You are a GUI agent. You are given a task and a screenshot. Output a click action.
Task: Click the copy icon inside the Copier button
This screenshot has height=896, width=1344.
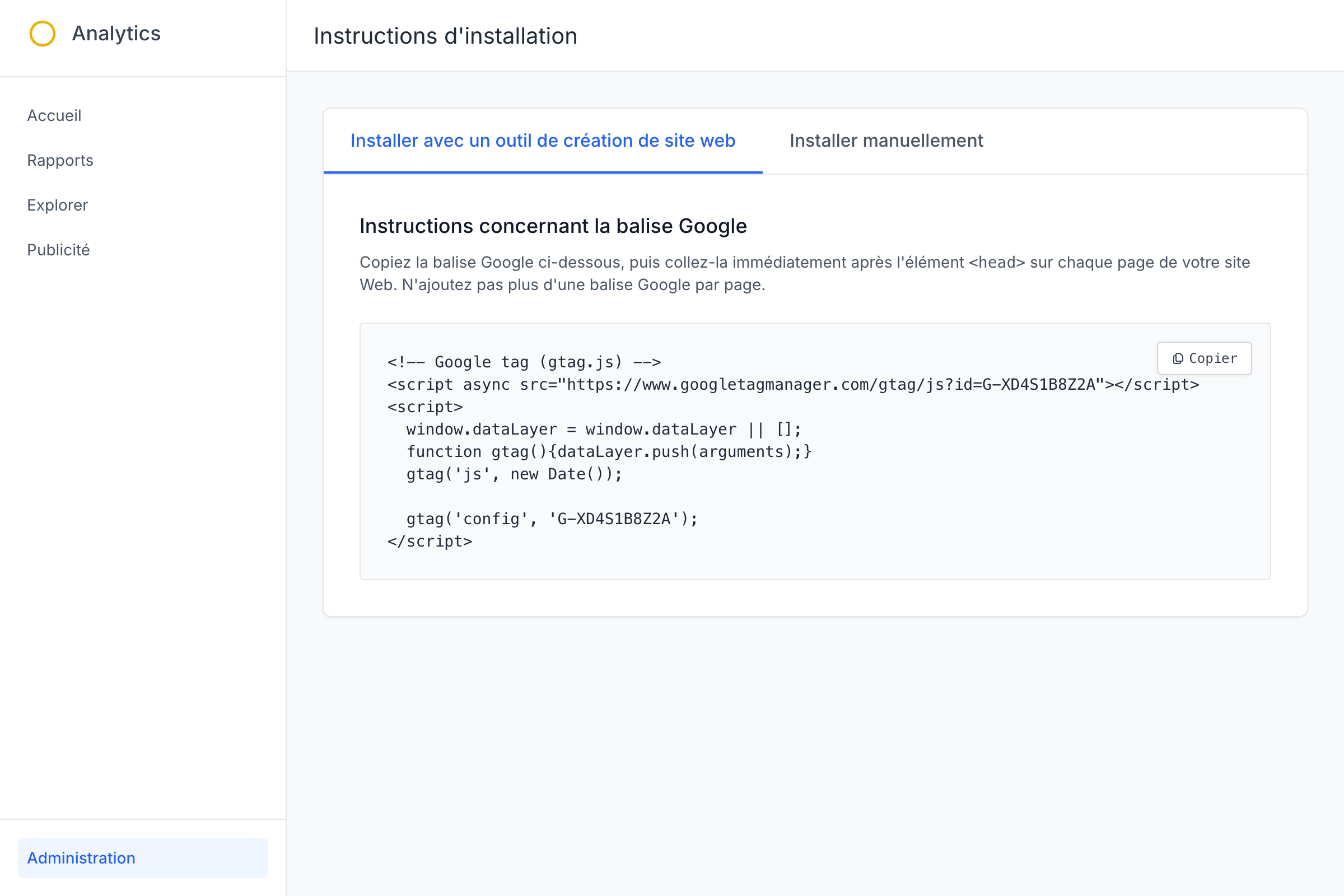[x=1178, y=358]
